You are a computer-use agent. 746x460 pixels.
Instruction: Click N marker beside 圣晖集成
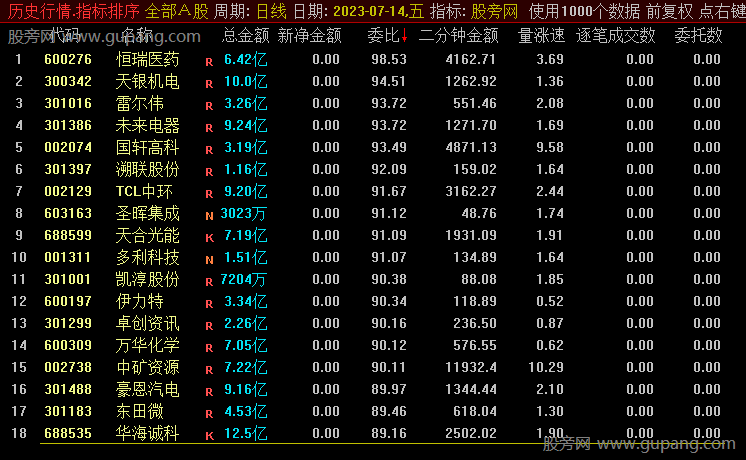tap(209, 216)
